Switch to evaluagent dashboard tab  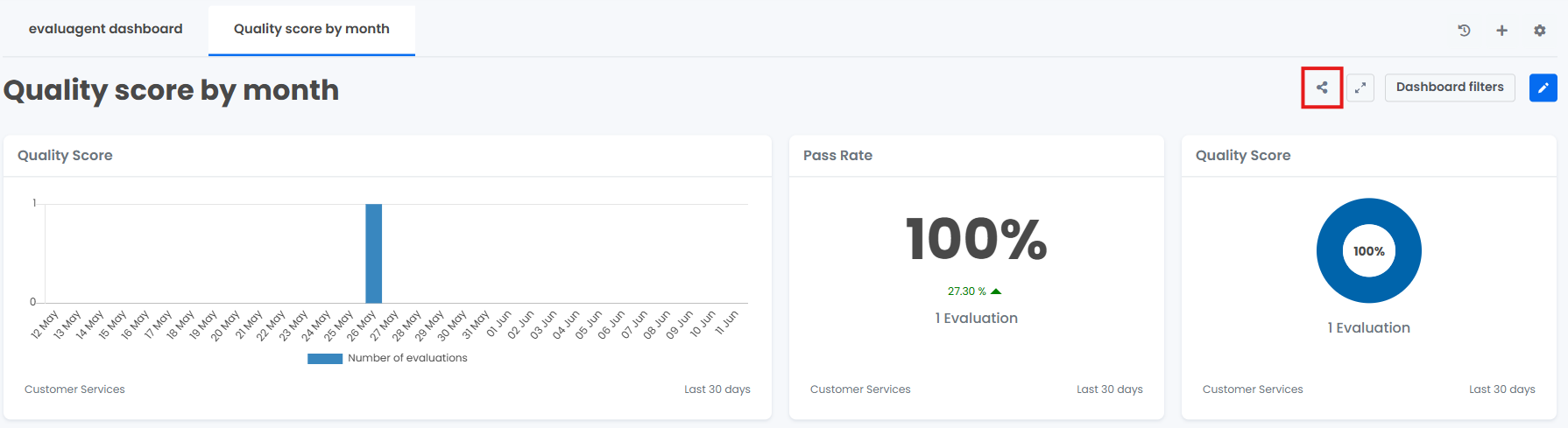pyautogui.click(x=106, y=29)
